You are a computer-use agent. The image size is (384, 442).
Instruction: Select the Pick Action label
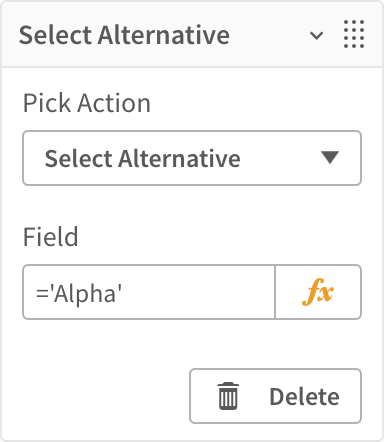pyautogui.click(x=87, y=103)
